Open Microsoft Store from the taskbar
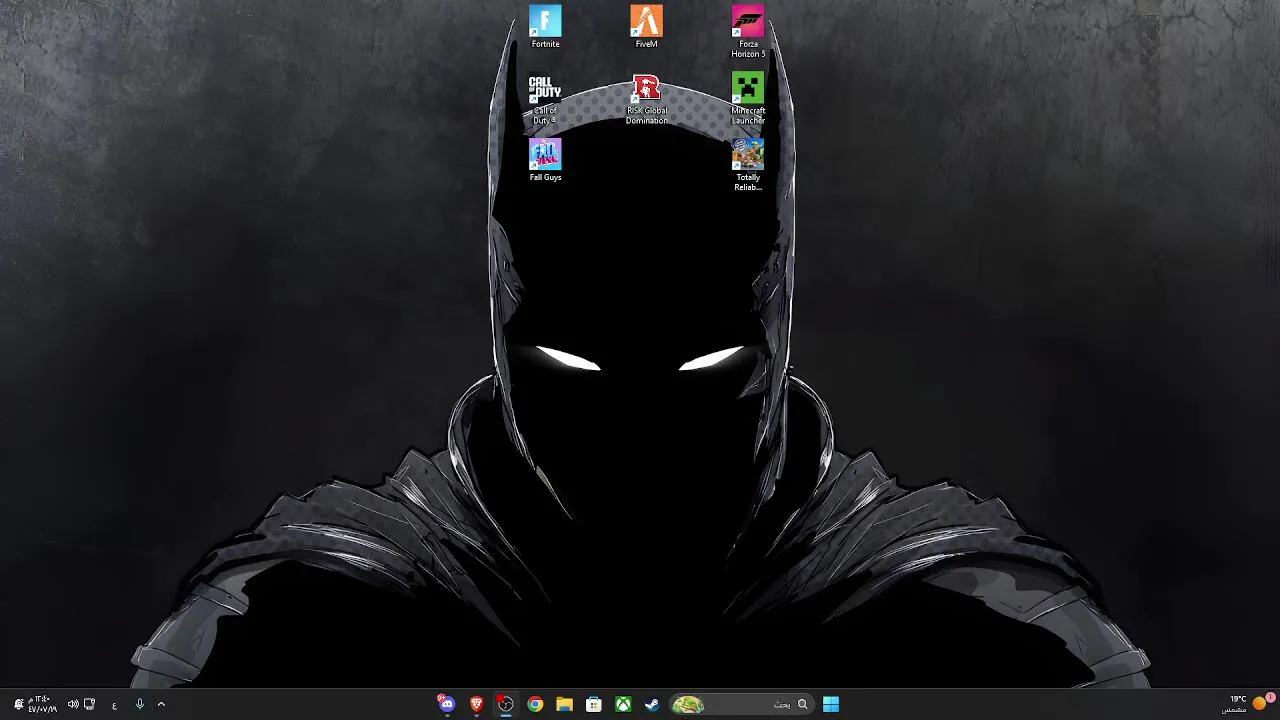 point(594,704)
